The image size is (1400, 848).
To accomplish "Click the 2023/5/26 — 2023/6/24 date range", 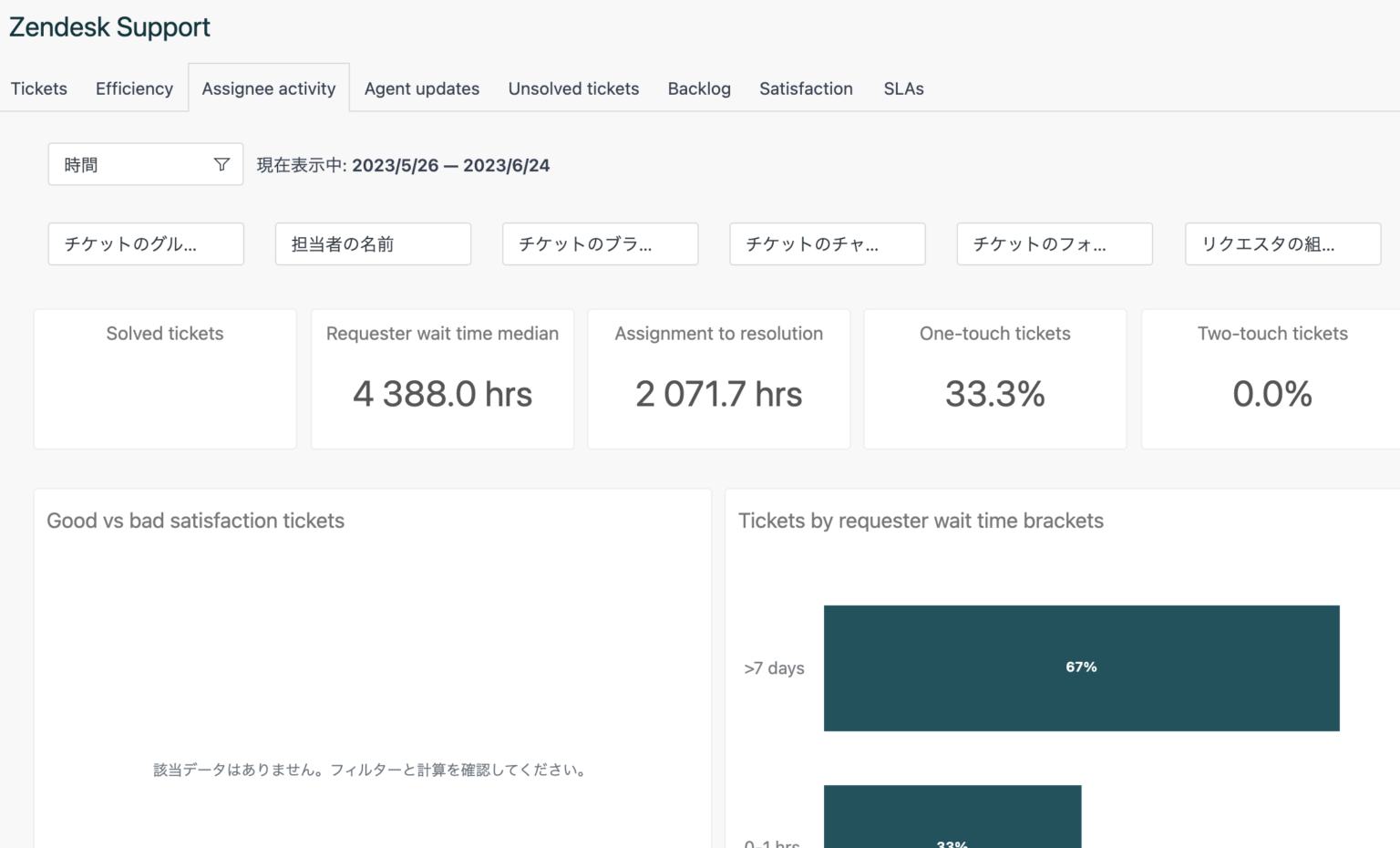I will click(450, 165).
